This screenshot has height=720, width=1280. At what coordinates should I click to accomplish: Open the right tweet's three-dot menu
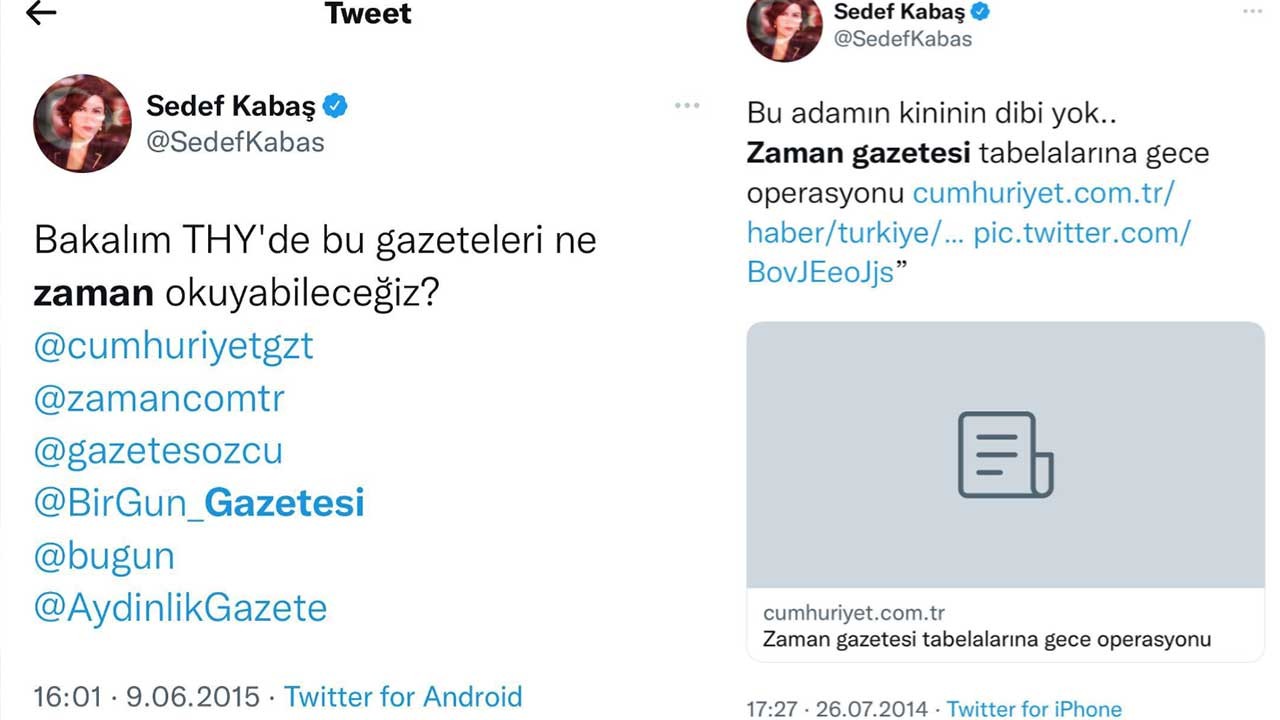(x=1252, y=11)
